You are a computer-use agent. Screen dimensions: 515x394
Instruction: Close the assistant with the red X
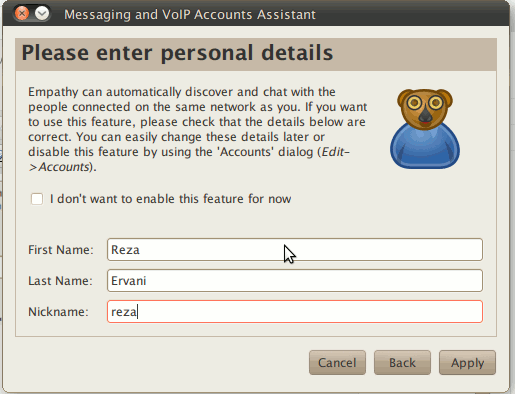[x=22, y=14]
